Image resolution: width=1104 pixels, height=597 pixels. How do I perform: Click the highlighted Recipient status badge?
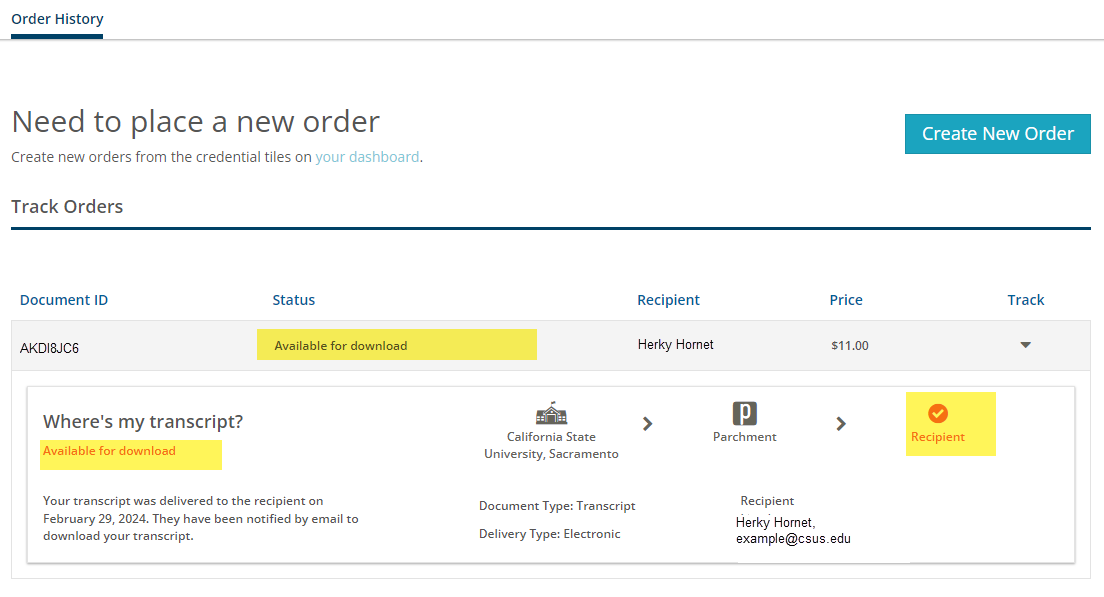pos(950,424)
